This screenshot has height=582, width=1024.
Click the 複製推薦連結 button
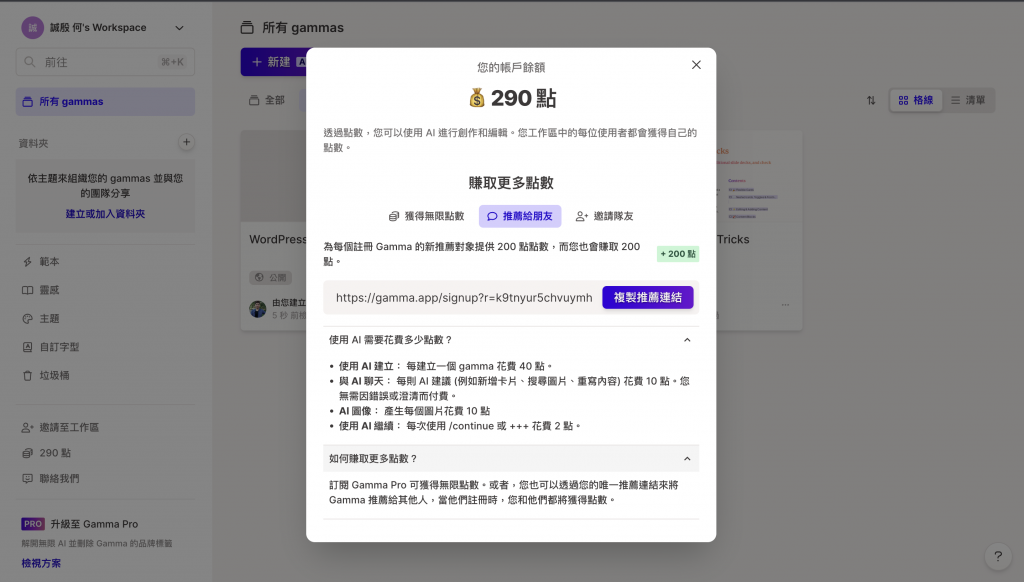(x=647, y=297)
